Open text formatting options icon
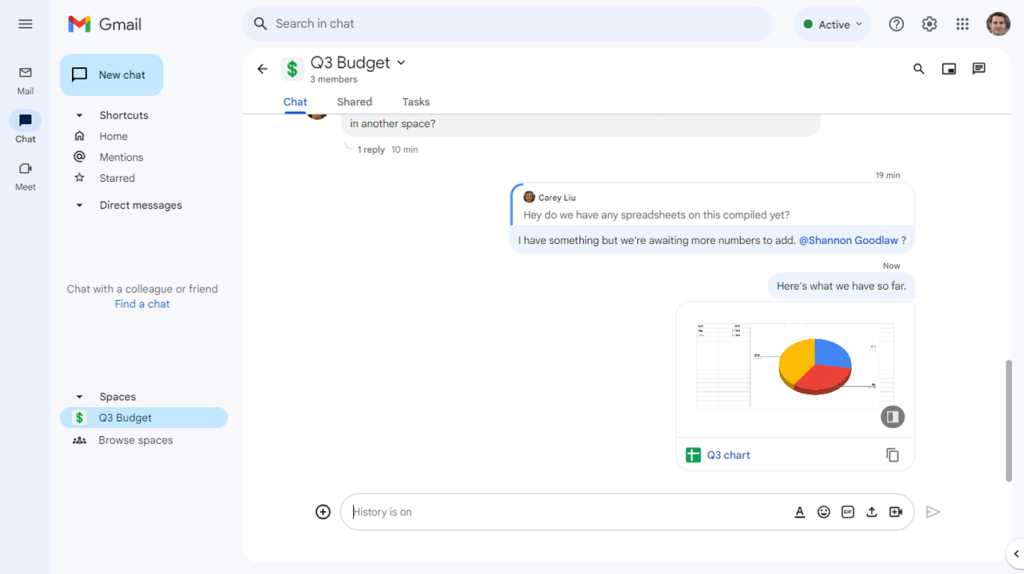 click(799, 512)
